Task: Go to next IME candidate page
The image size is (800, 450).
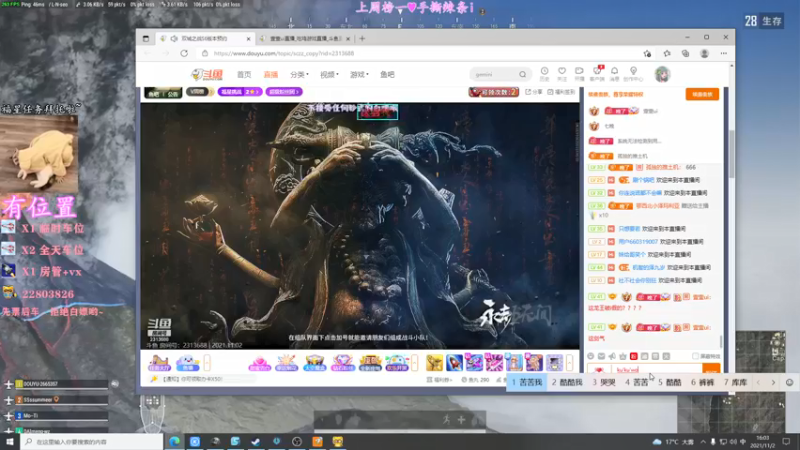Action: tap(773, 382)
